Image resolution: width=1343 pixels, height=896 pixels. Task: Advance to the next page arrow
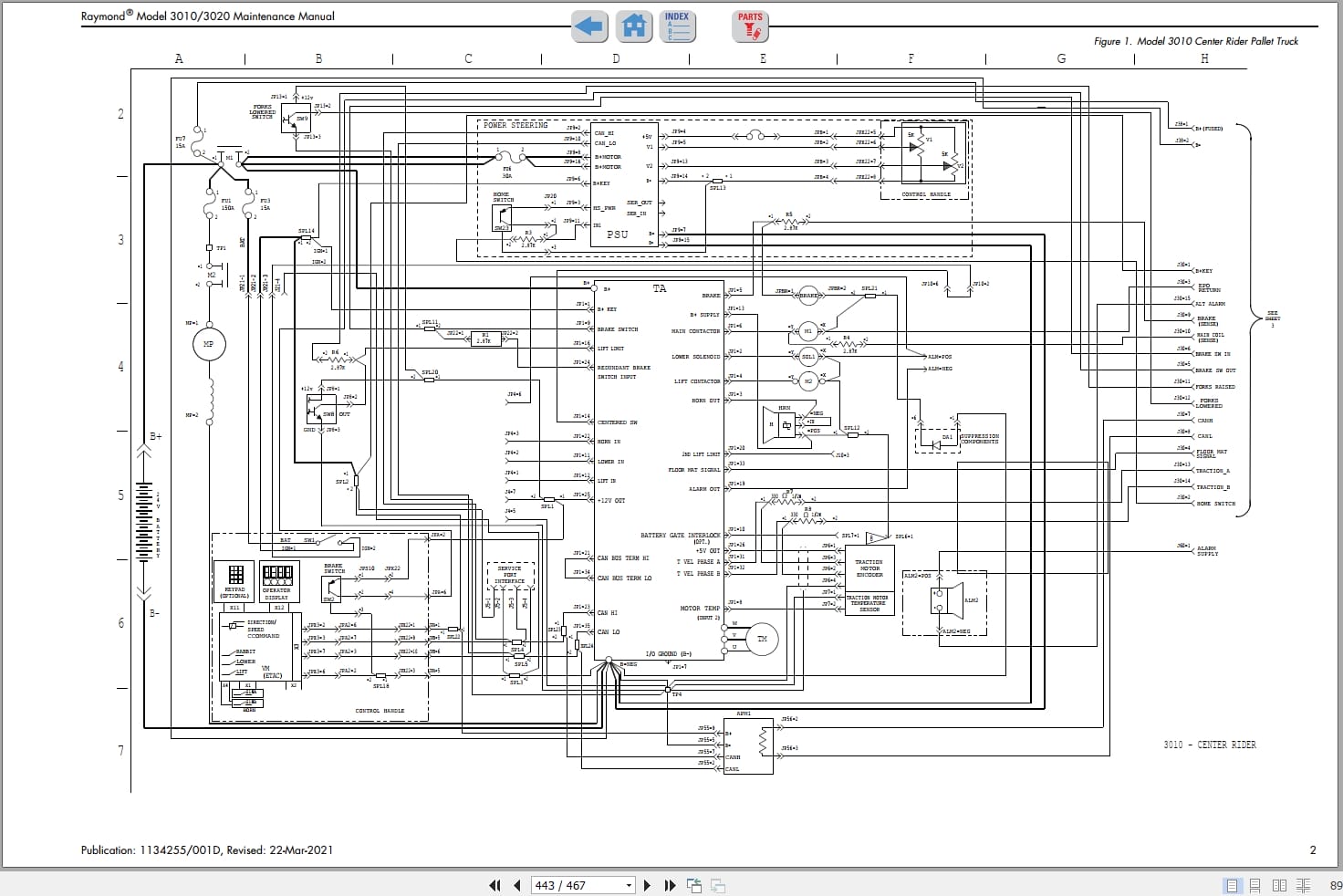[x=648, y=885]
